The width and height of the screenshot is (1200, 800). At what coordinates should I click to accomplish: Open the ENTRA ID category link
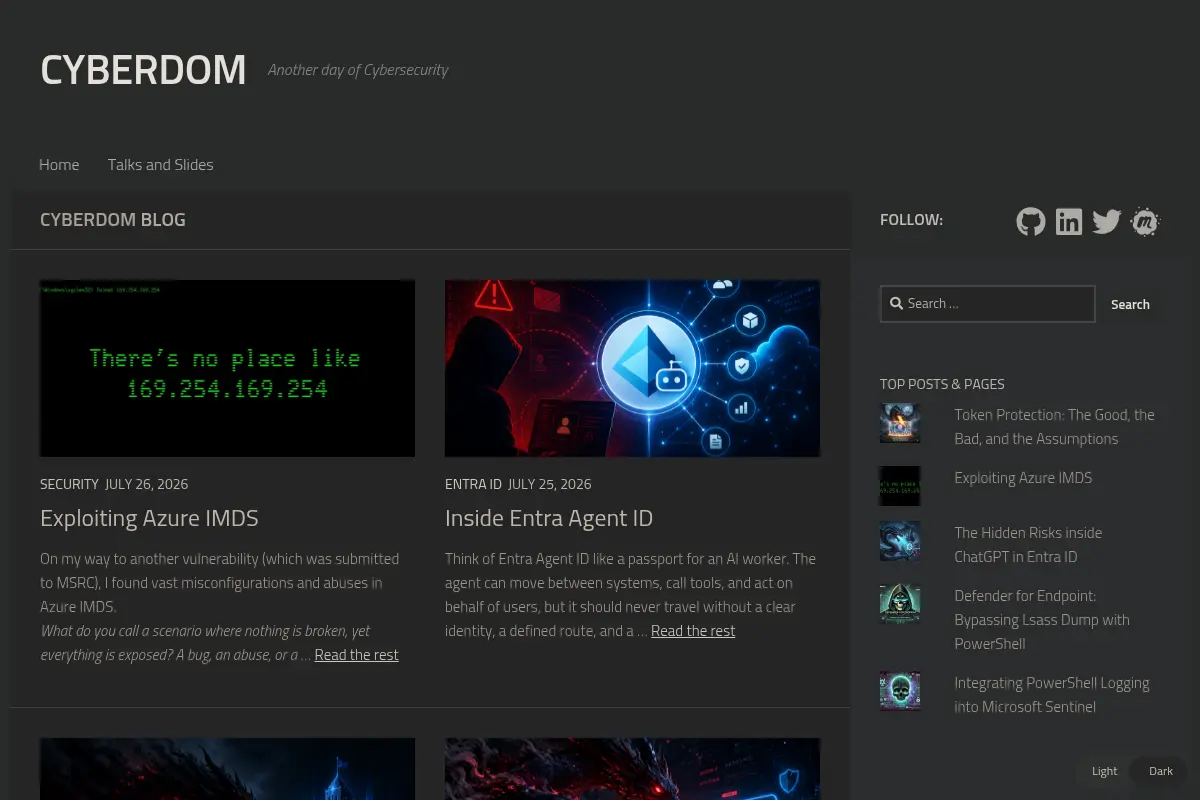tap(473, 484)
